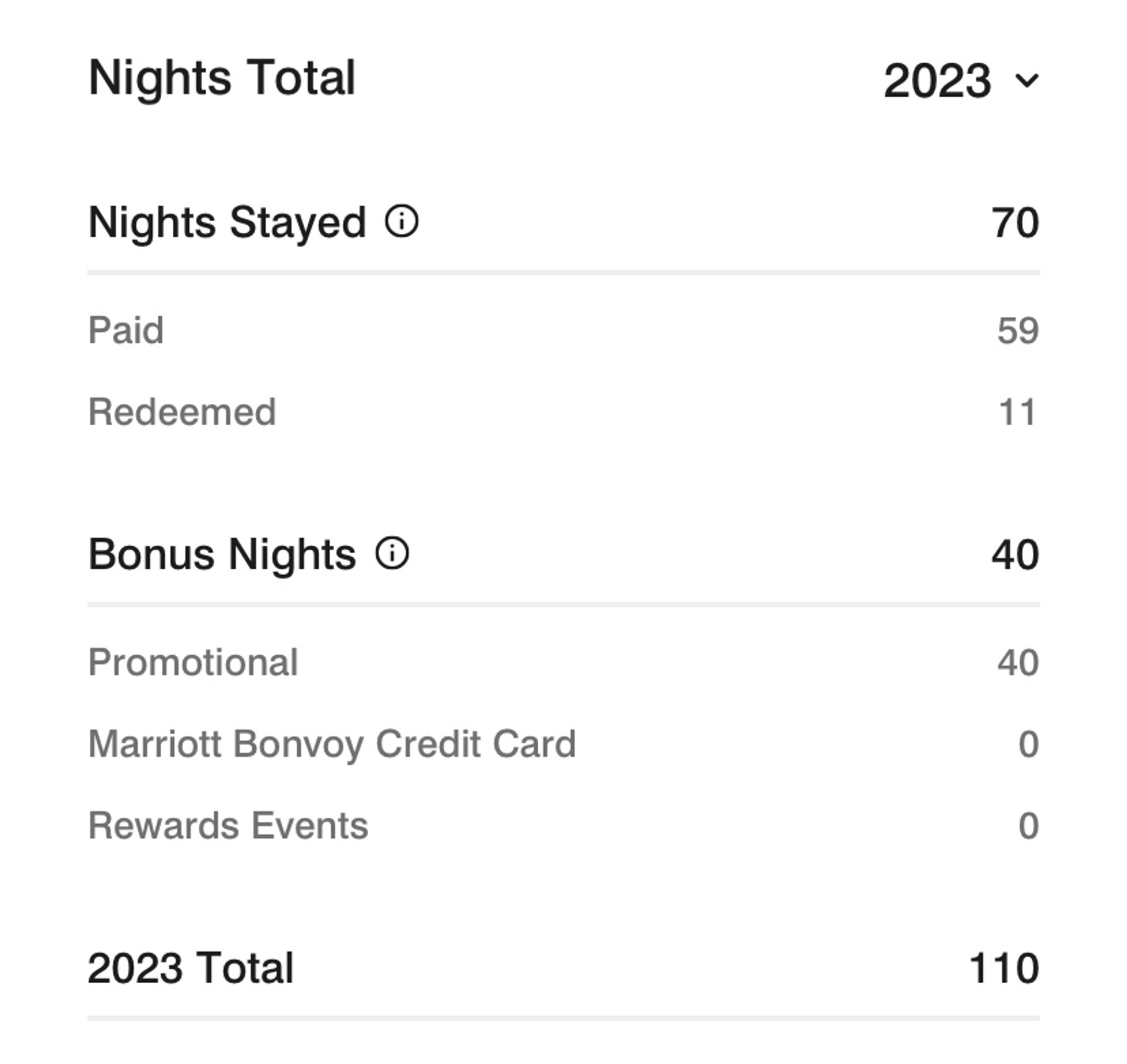Select the Paid row label

pos(126,330)
